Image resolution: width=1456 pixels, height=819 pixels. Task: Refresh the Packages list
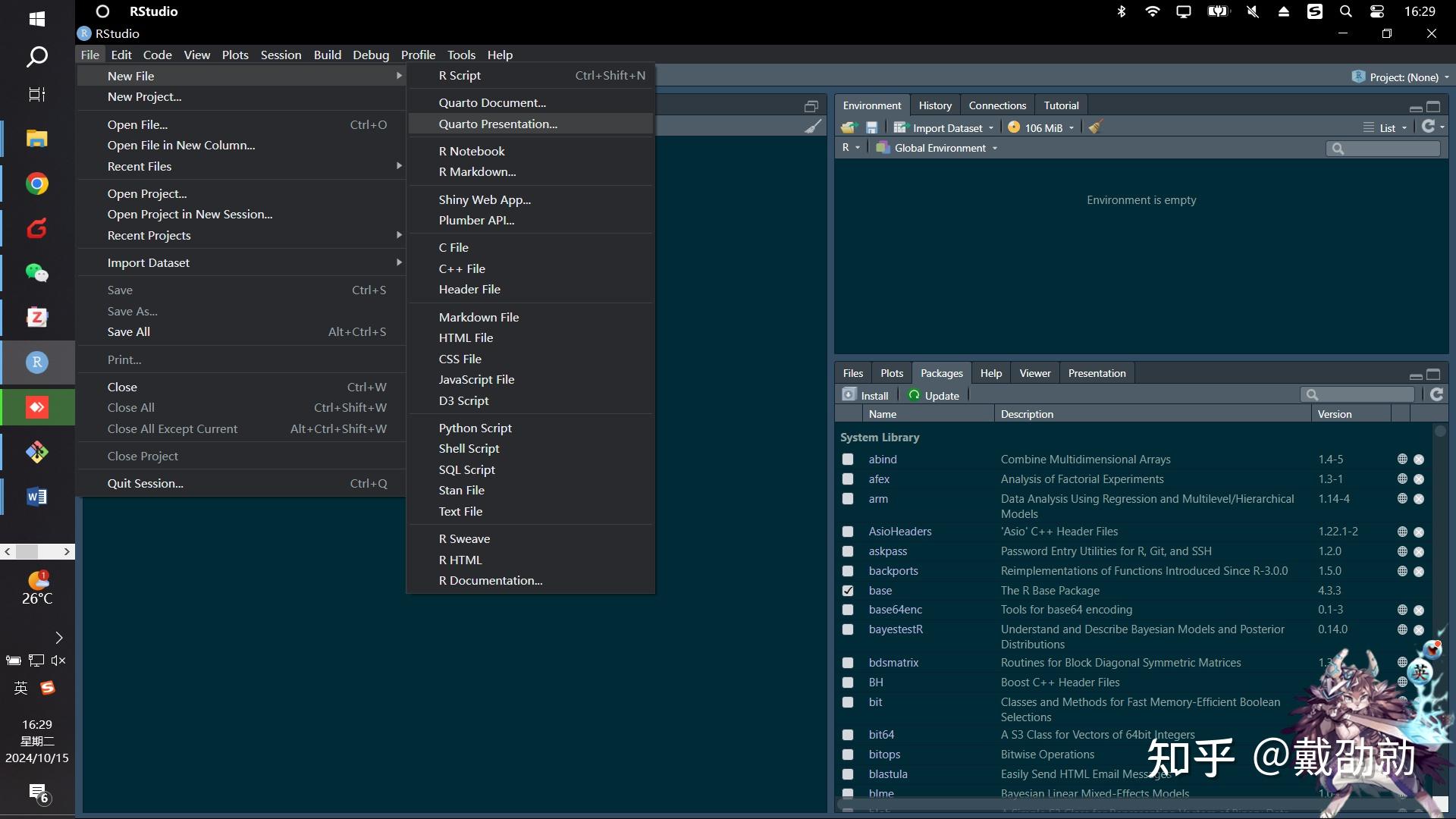pyautogui.click(x=1436, y=394)
